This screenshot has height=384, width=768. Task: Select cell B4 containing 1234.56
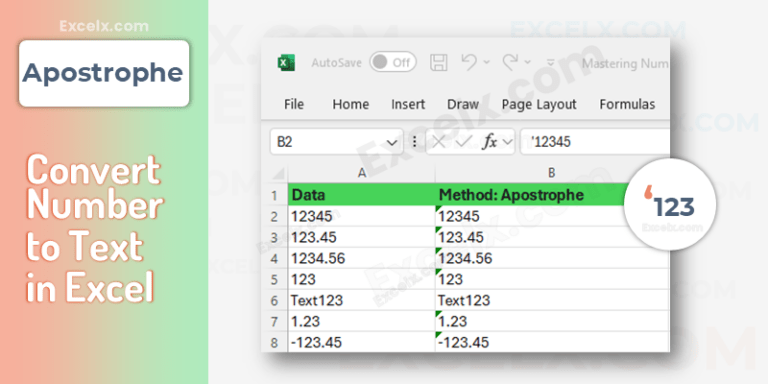(x=552, y=258)
